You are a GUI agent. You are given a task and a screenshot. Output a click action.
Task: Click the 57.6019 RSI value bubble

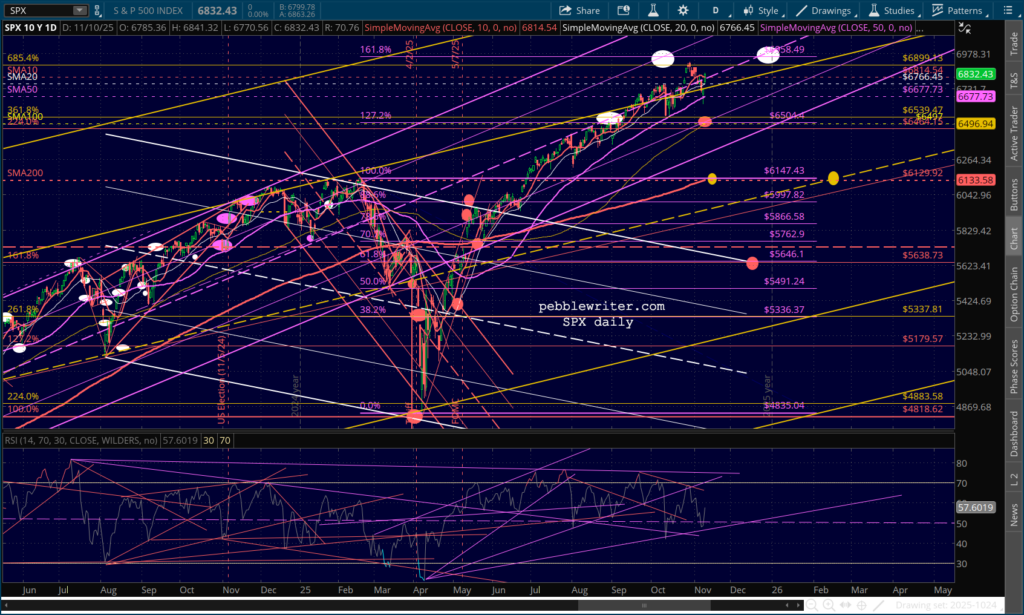coord(976,507)
